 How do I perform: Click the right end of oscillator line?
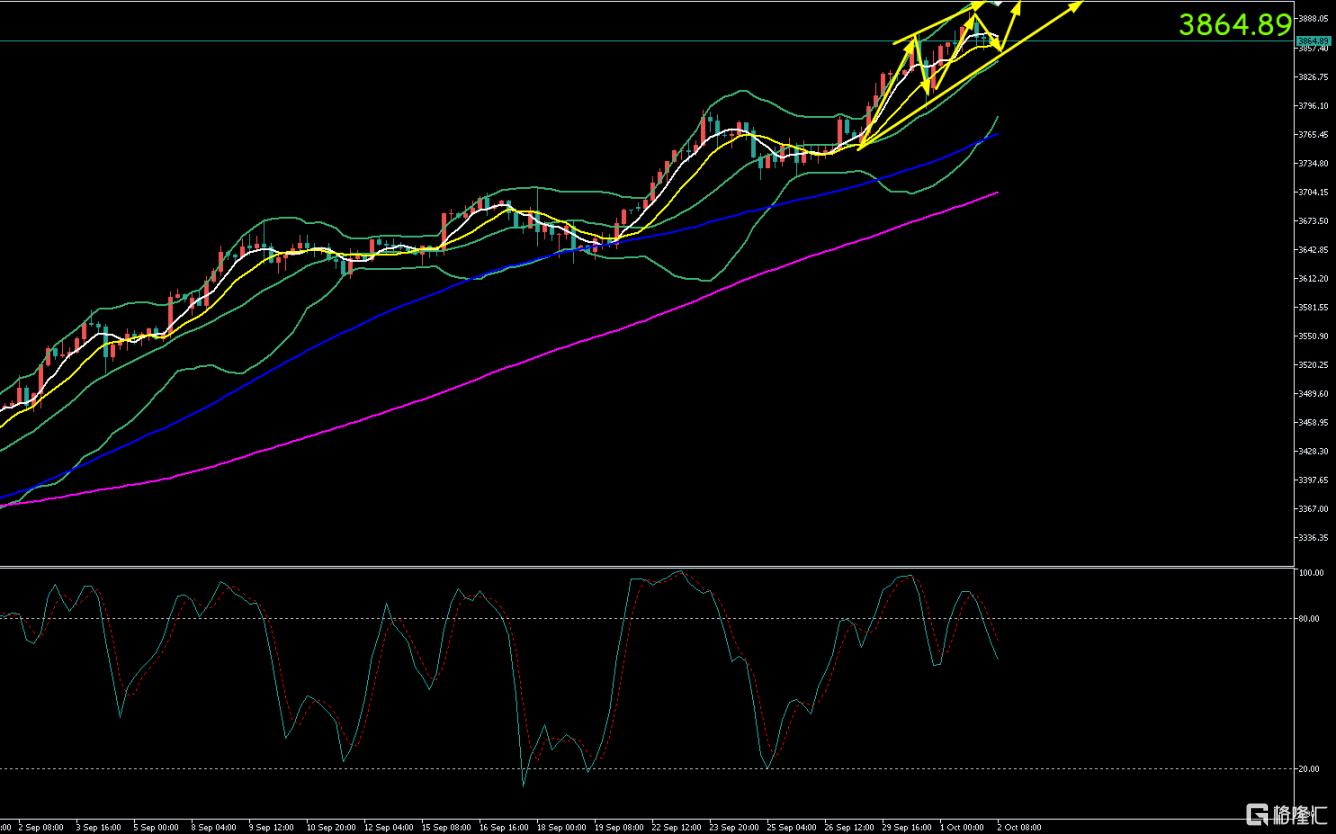coord(997,658)
